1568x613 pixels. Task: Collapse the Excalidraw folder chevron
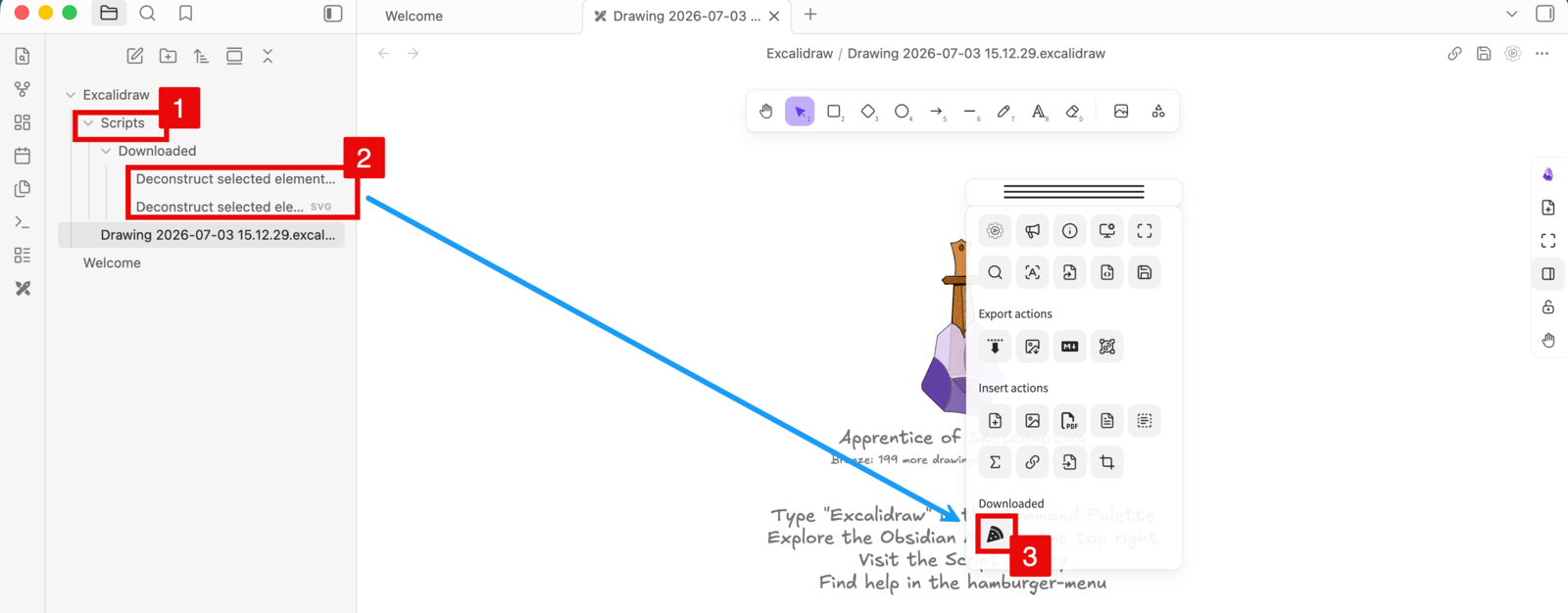(x=71, y=95)
